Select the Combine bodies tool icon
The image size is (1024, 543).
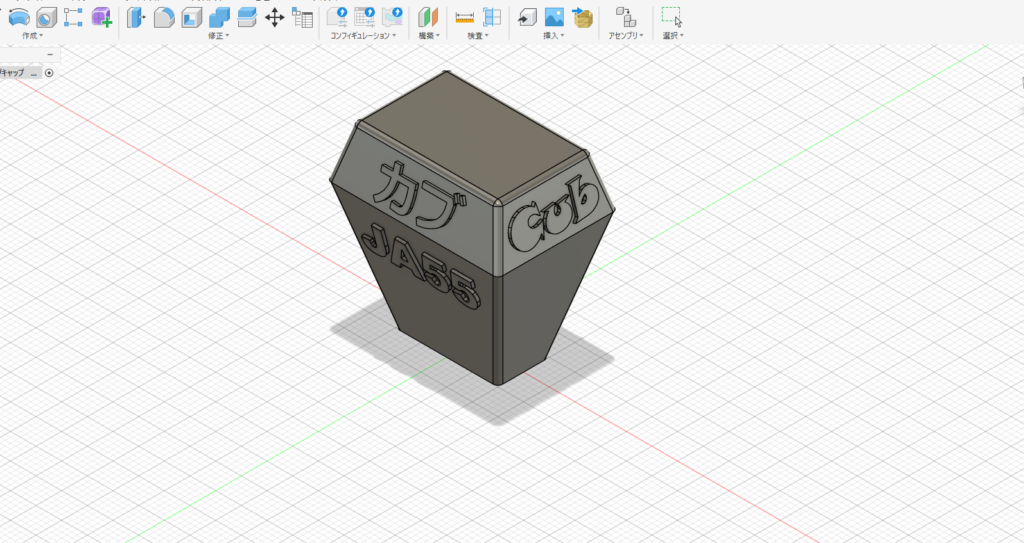[x=219, y=18]
